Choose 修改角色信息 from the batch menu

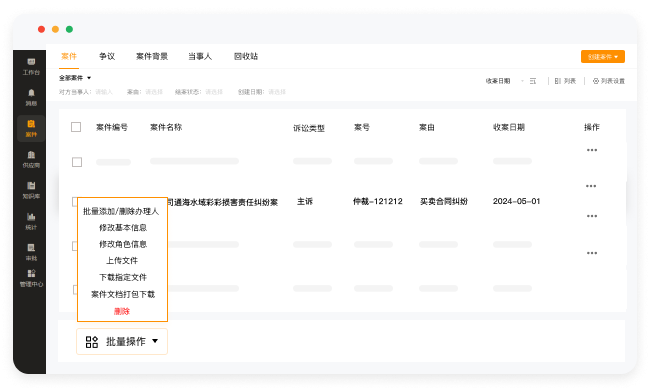(x=123, y=244)
